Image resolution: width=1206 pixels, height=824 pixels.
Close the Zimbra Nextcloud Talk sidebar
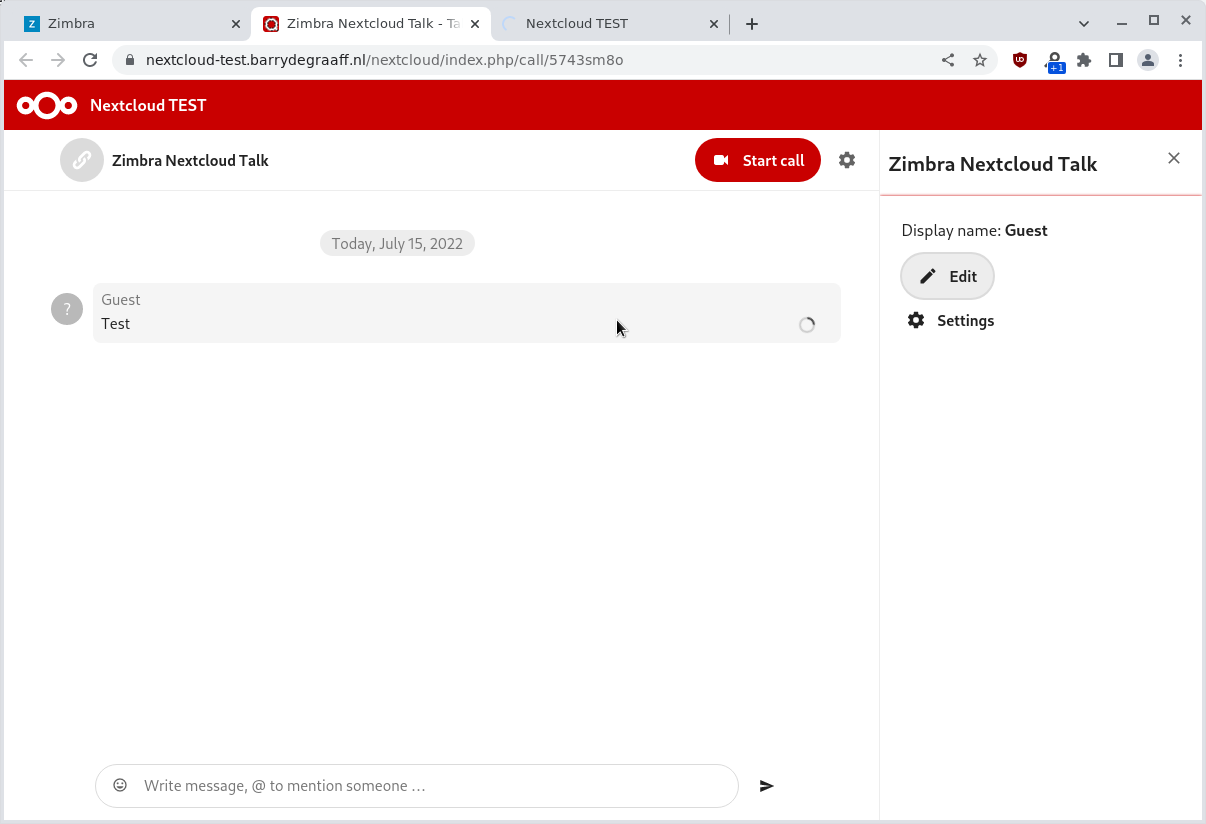[1174, 158]
